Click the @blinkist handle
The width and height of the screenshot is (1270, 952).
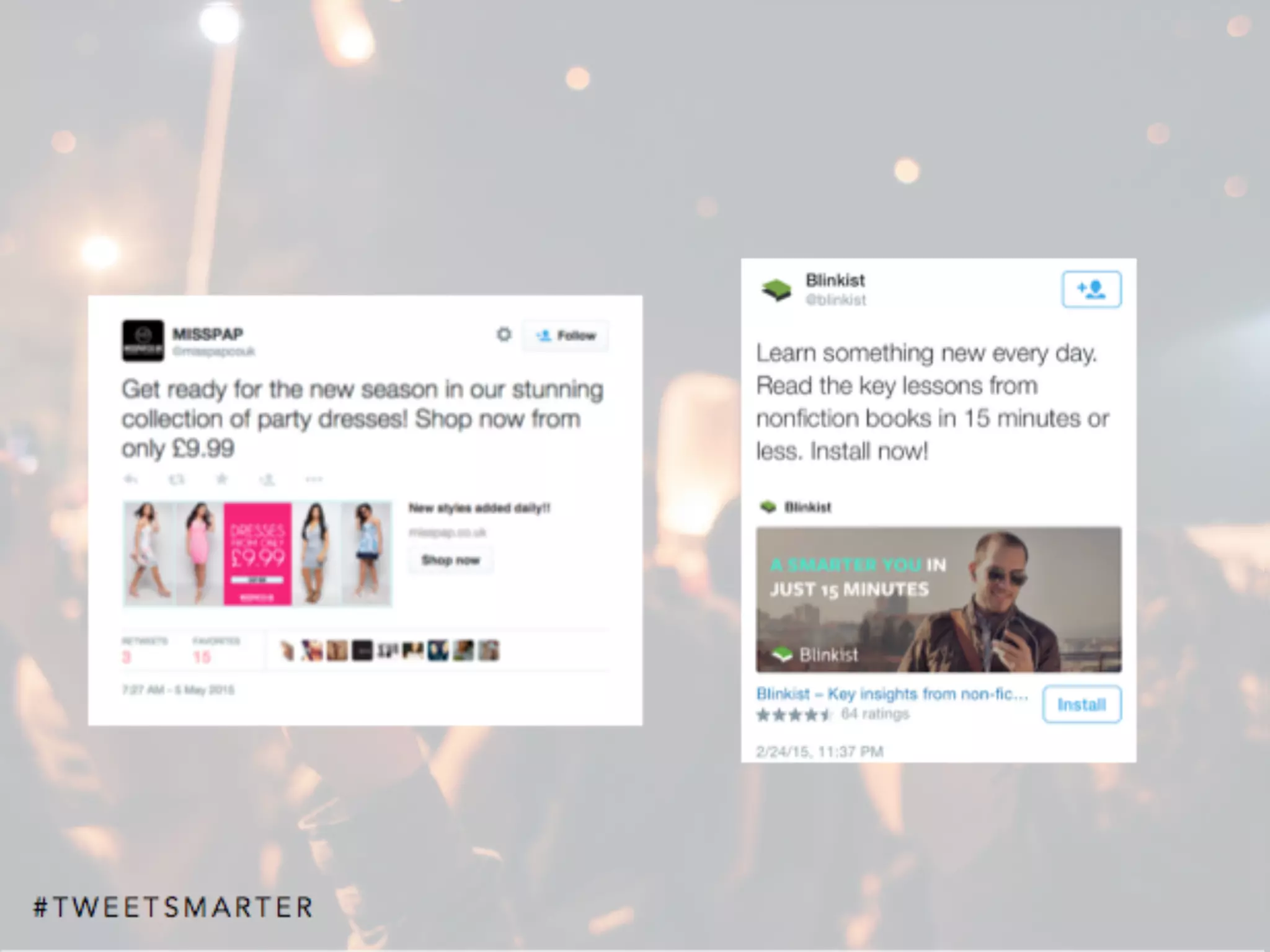tap(835, 300)
